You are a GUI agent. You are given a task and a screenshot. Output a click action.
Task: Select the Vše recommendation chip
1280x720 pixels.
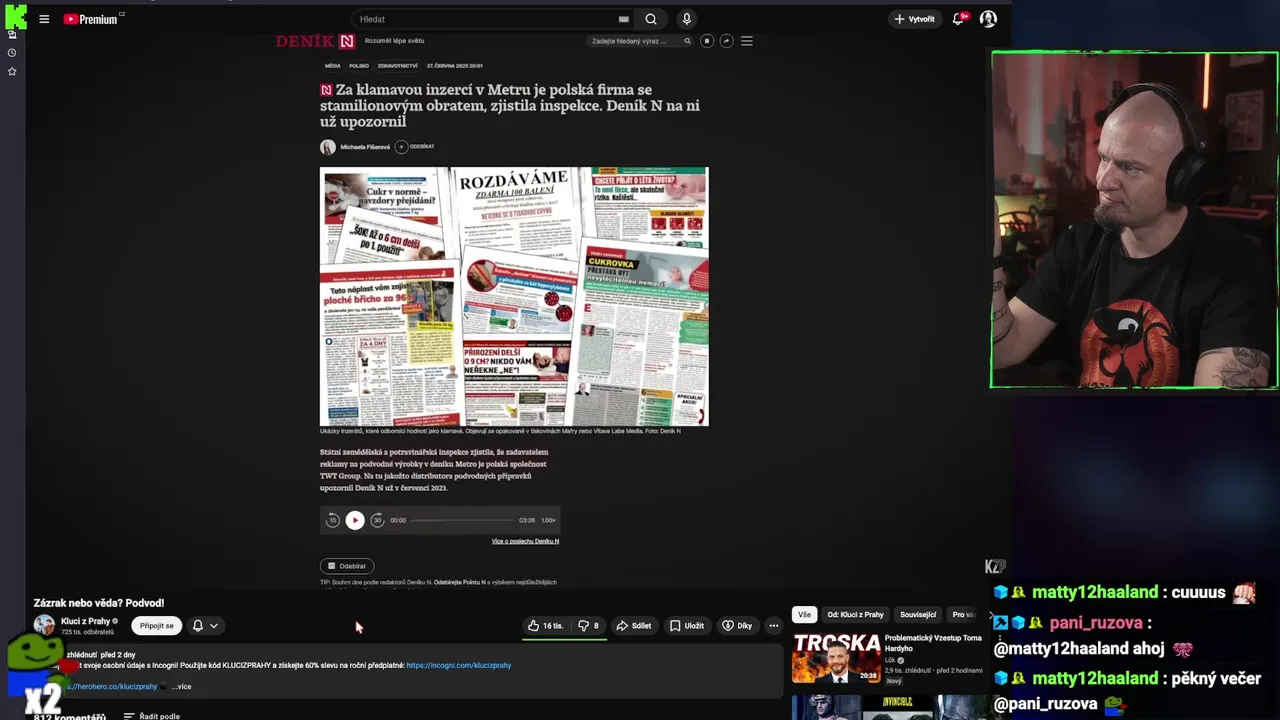click(804, 614)
